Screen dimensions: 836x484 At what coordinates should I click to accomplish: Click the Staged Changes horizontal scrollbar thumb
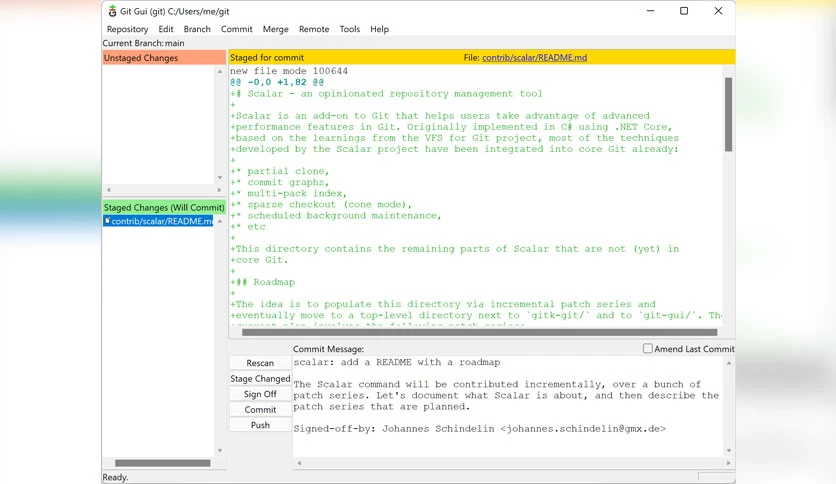pos(163,463)
